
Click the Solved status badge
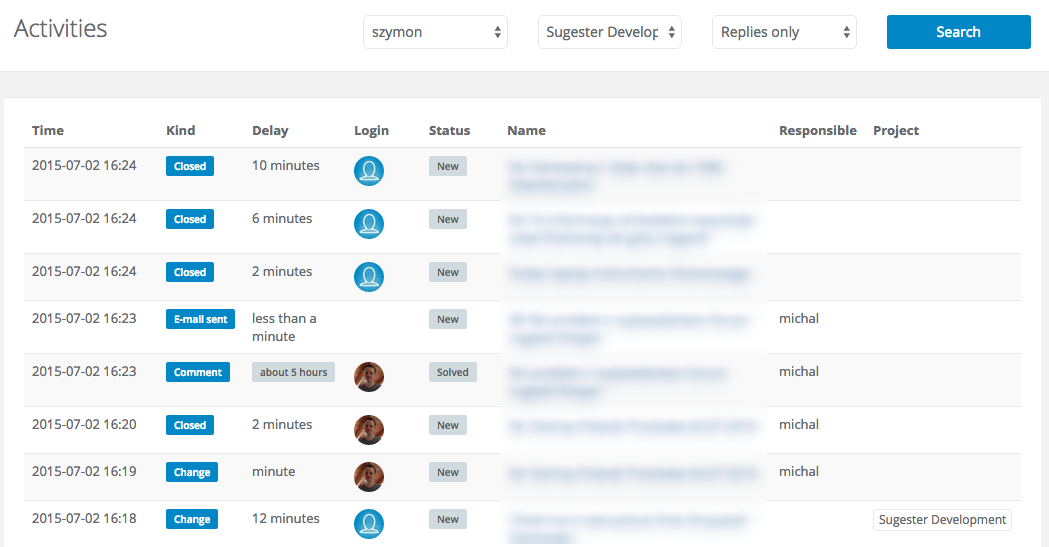coord(453,372)
